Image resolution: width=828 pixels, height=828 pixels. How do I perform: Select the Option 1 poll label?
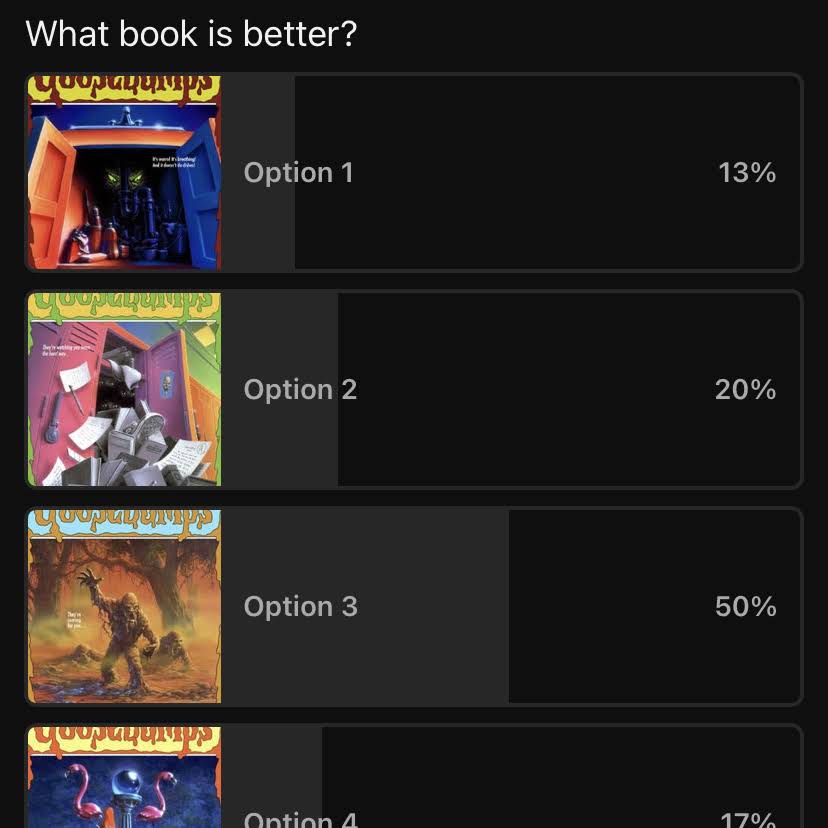coord(298,173)
